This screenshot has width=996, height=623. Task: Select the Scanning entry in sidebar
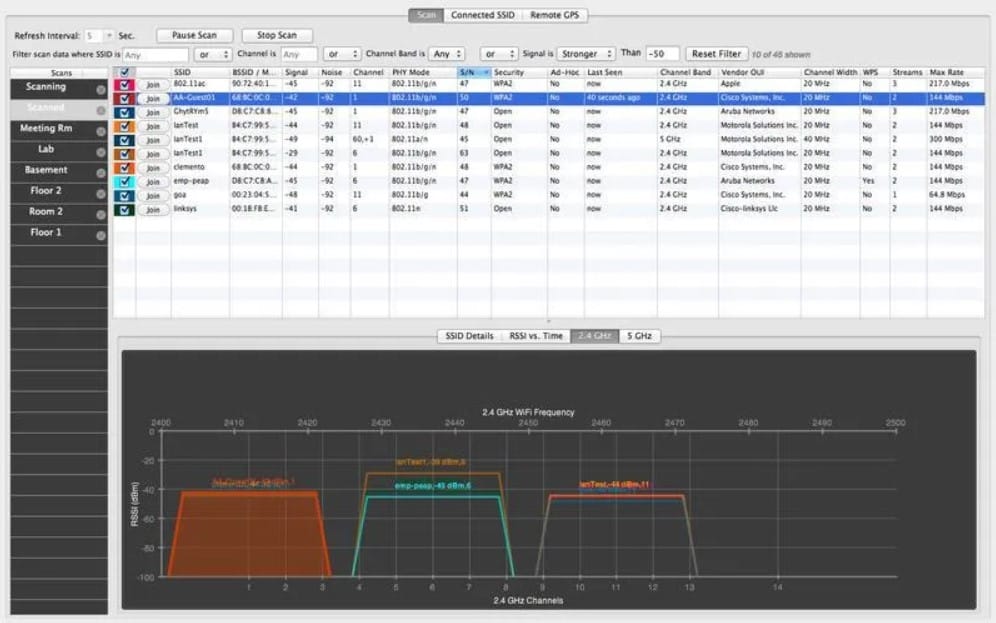[x=59, y=88]
